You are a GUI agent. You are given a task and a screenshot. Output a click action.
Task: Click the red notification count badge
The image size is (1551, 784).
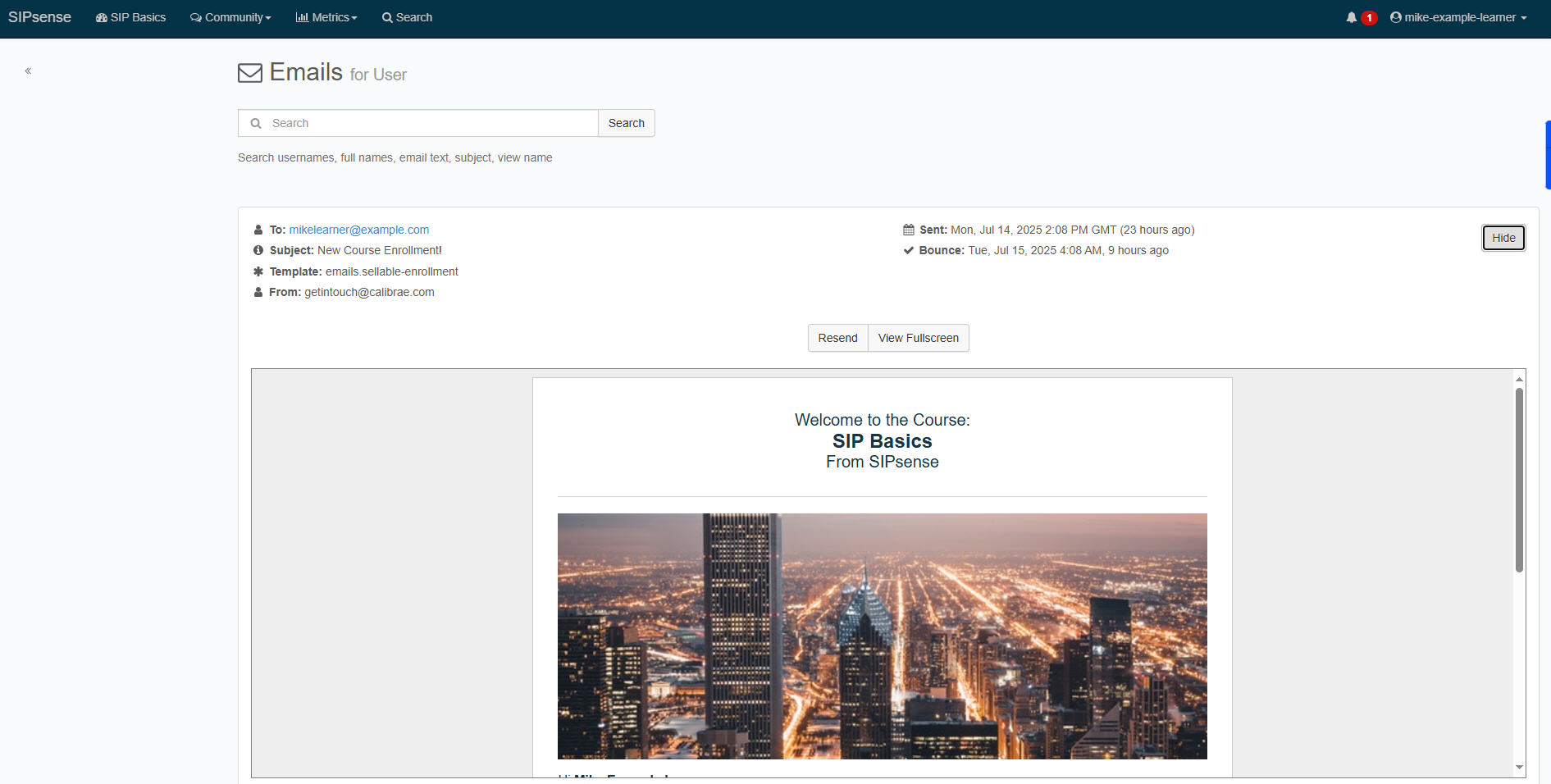[1369, 18]
